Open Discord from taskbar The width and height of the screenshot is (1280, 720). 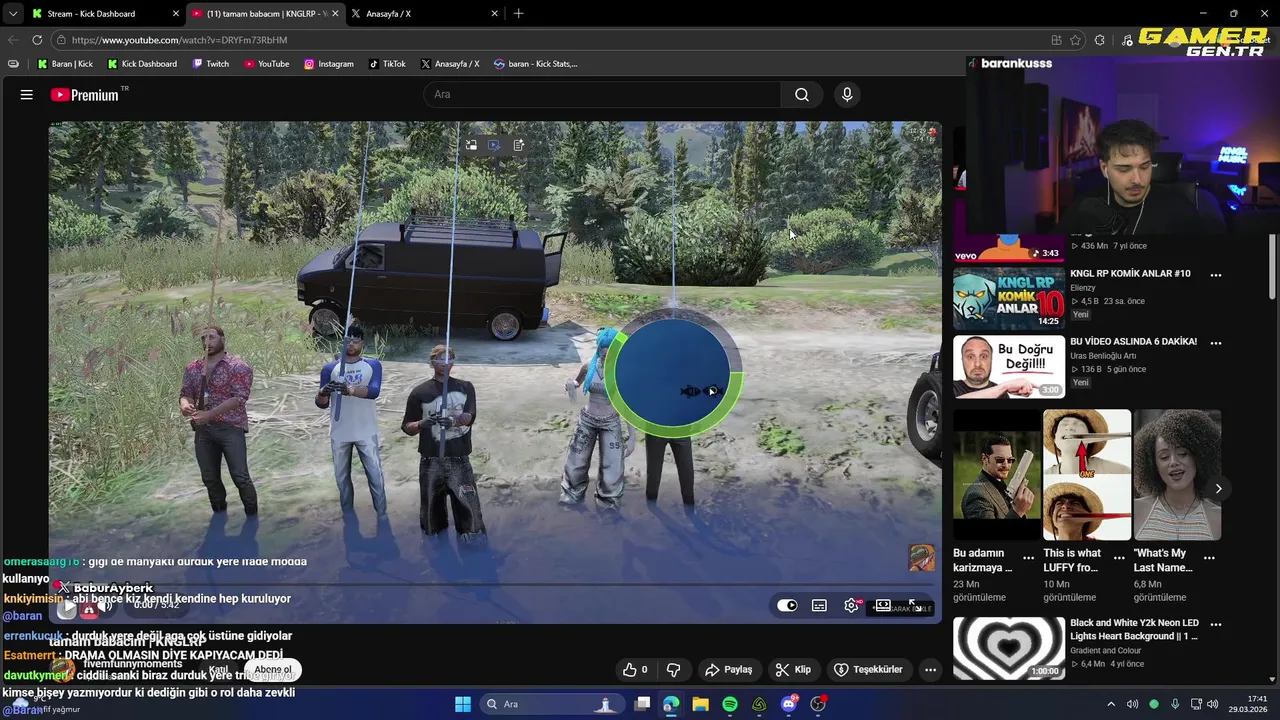click(x=789, y=704)
